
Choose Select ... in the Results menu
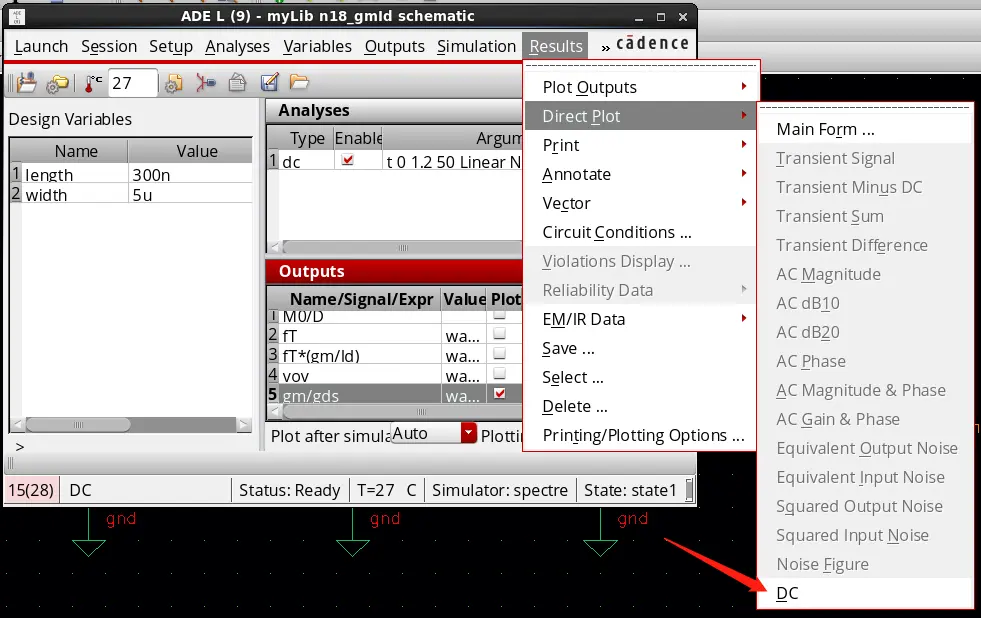tap(639, 377)
